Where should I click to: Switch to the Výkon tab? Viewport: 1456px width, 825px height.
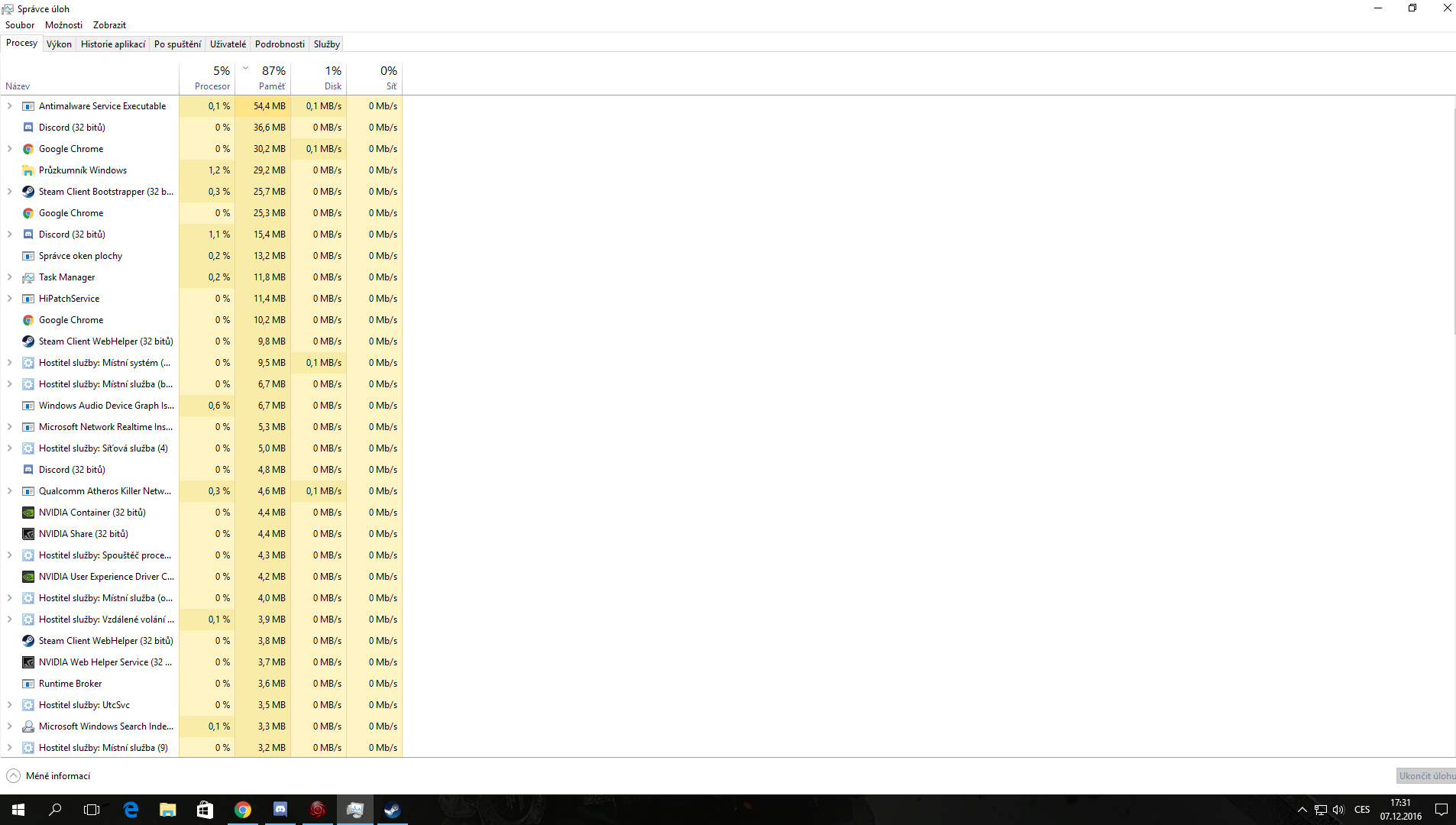click(x=59, y=44)
